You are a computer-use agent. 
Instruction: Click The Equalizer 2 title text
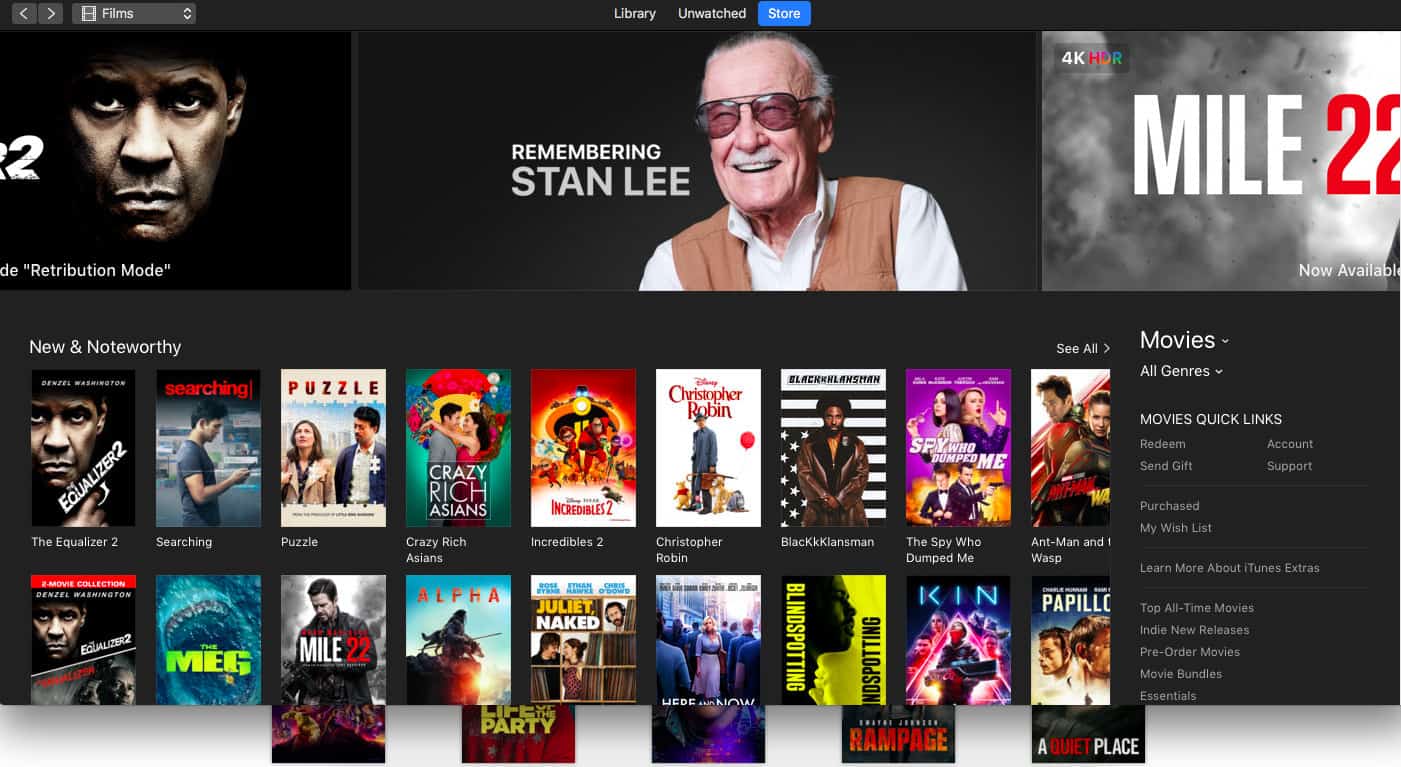pyautogui.click(x=74, y=542)
